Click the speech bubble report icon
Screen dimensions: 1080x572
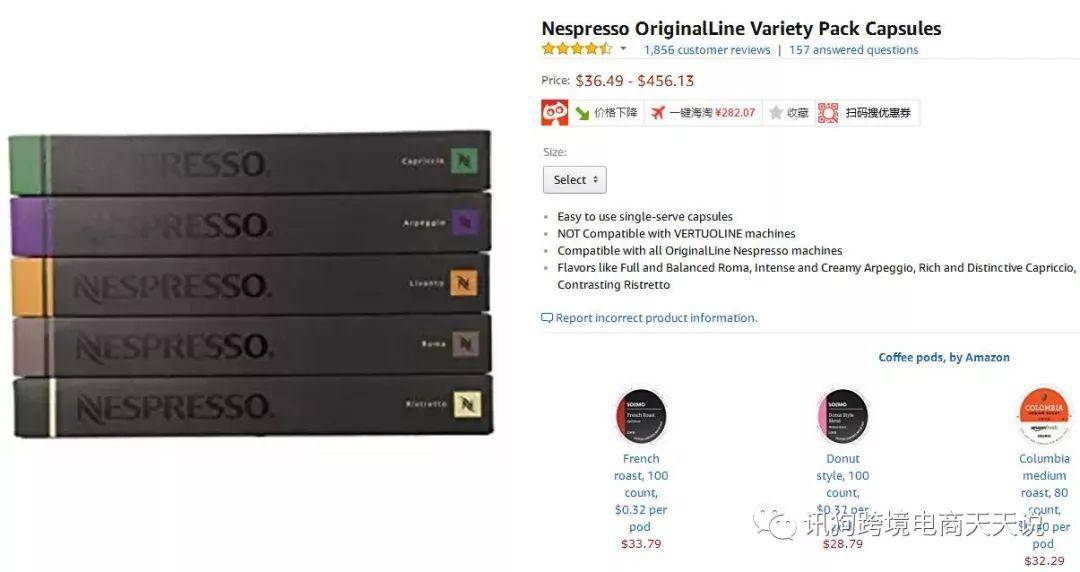point(547,318)
